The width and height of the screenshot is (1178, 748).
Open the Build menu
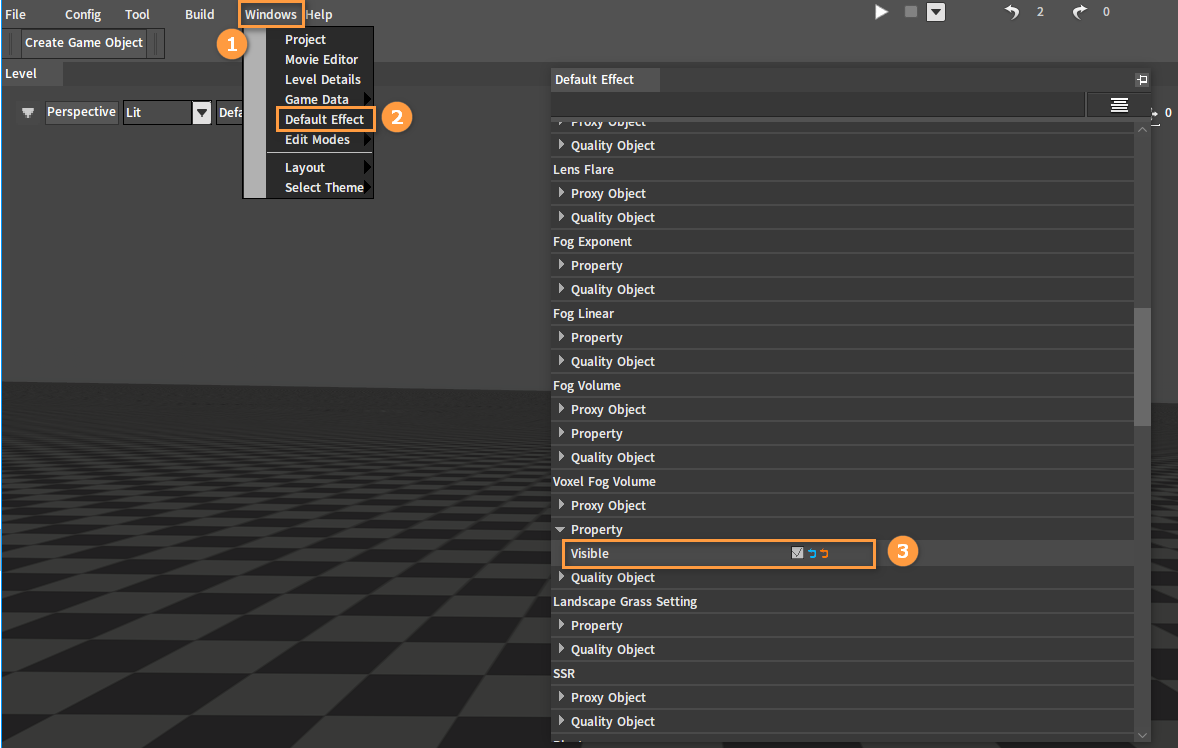(199, 14)
